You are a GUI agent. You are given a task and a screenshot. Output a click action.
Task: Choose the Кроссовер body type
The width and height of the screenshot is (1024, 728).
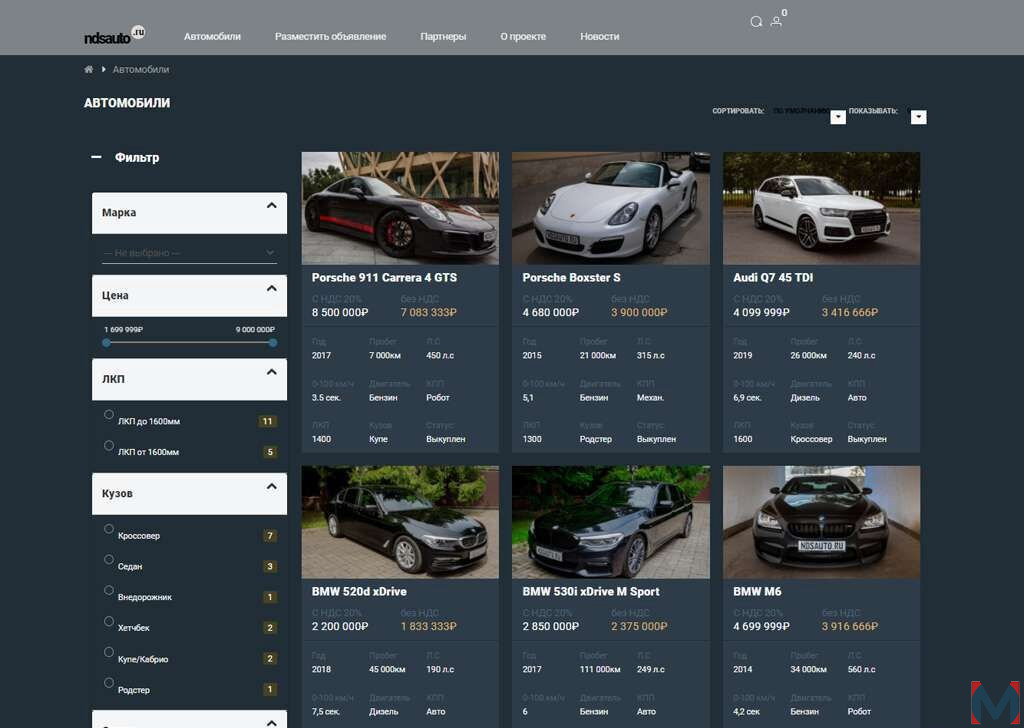[x=109, y=529]
